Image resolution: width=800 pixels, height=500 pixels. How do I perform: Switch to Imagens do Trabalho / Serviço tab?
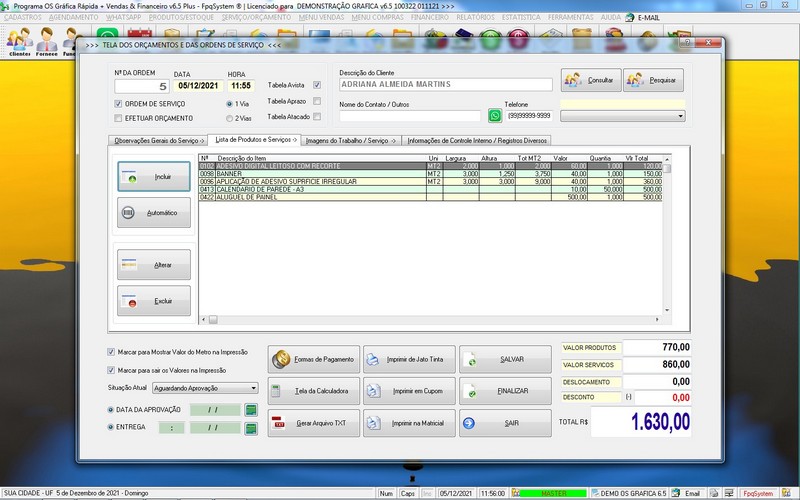click(x=351, y=140)
